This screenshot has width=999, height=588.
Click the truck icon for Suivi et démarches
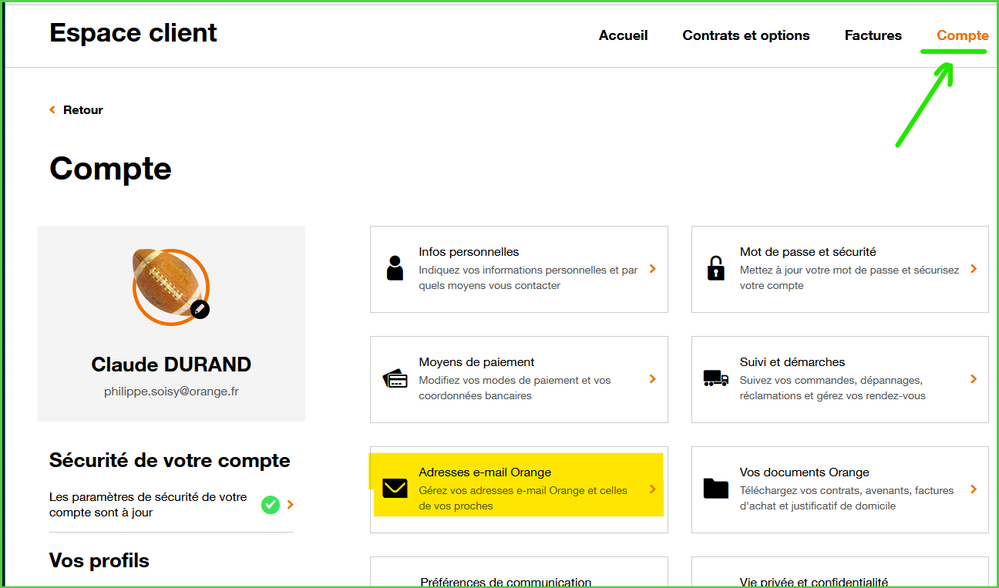(715, 378)
